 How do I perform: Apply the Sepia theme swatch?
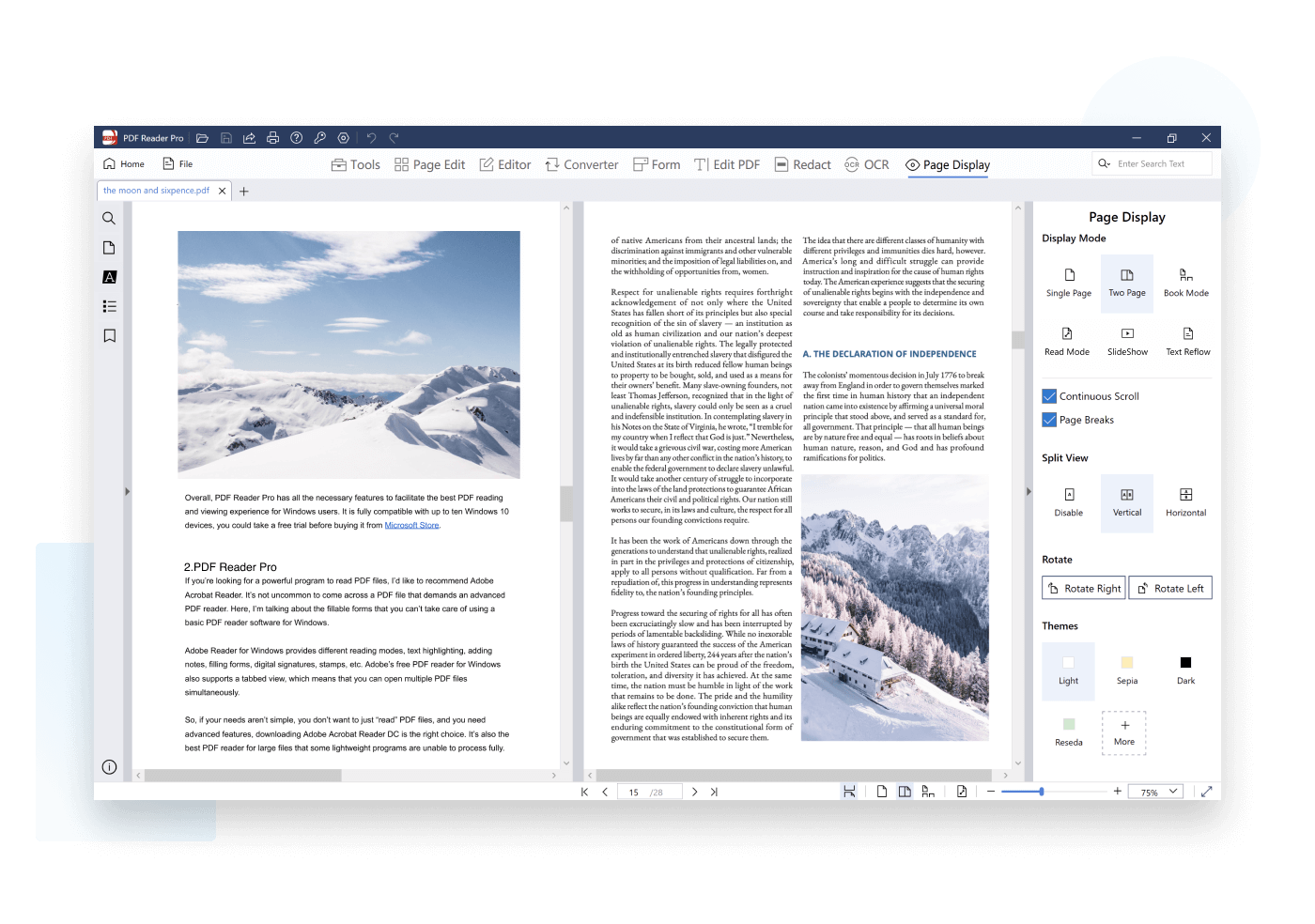coord(1127,663)
